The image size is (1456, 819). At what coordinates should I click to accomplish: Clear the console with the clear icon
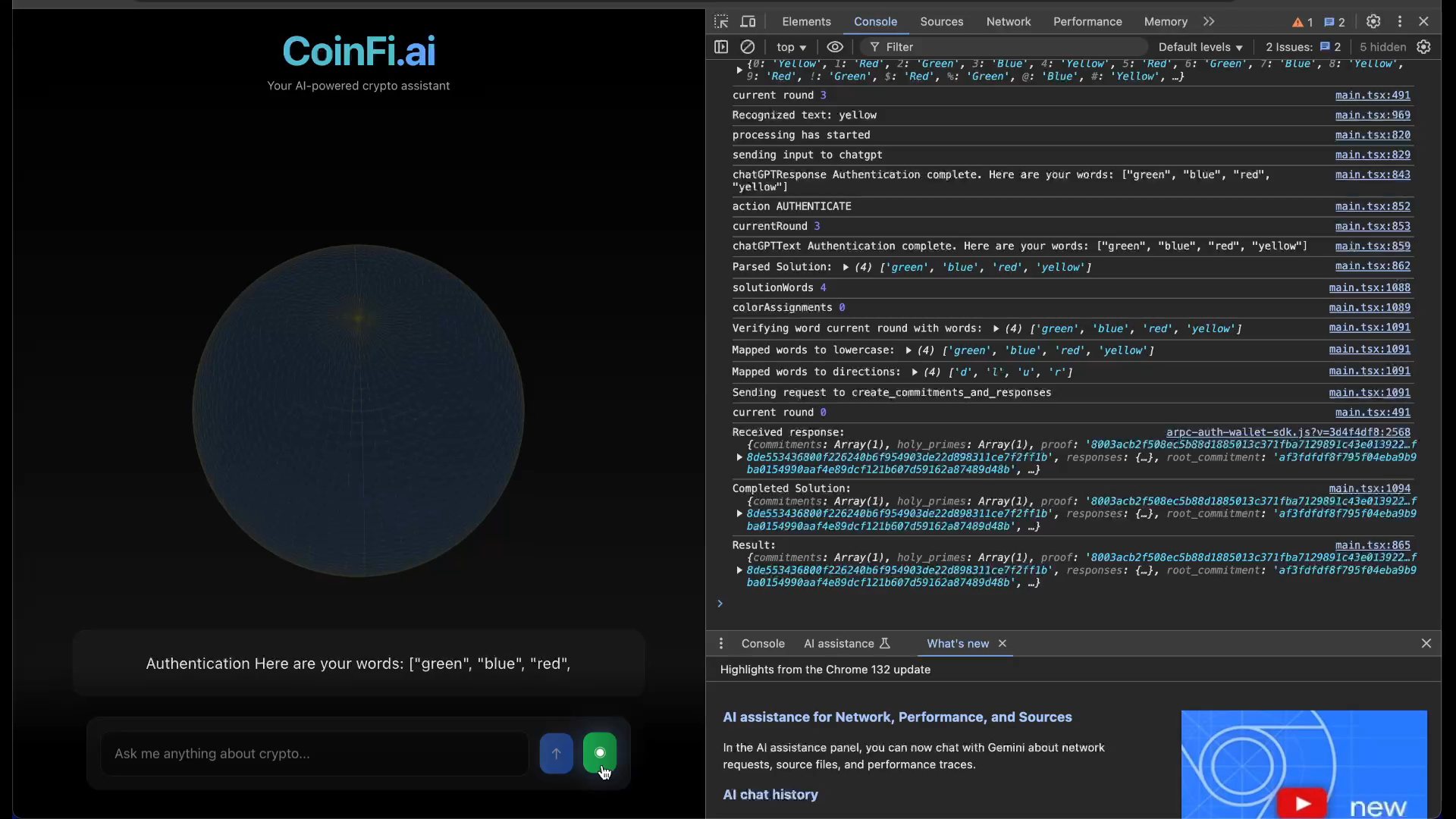pyautogui.click(x=747, y=47)
